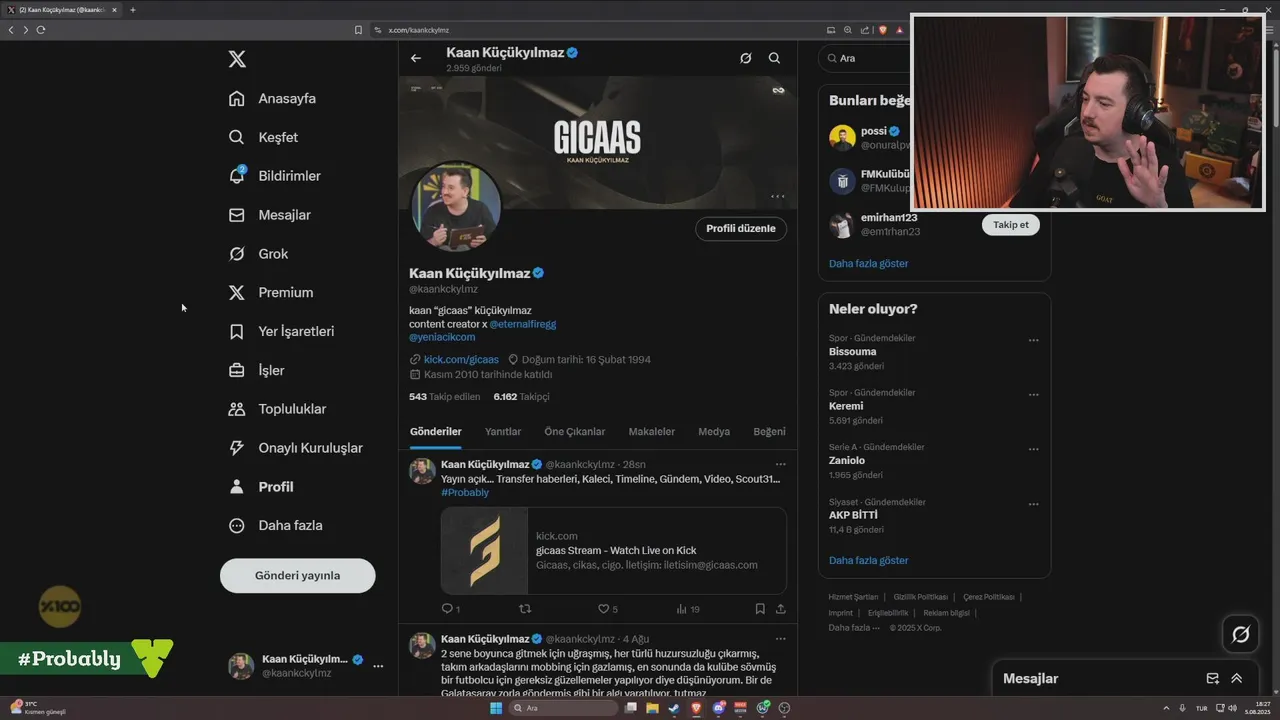Click the X logo home icon

point(237,59)
